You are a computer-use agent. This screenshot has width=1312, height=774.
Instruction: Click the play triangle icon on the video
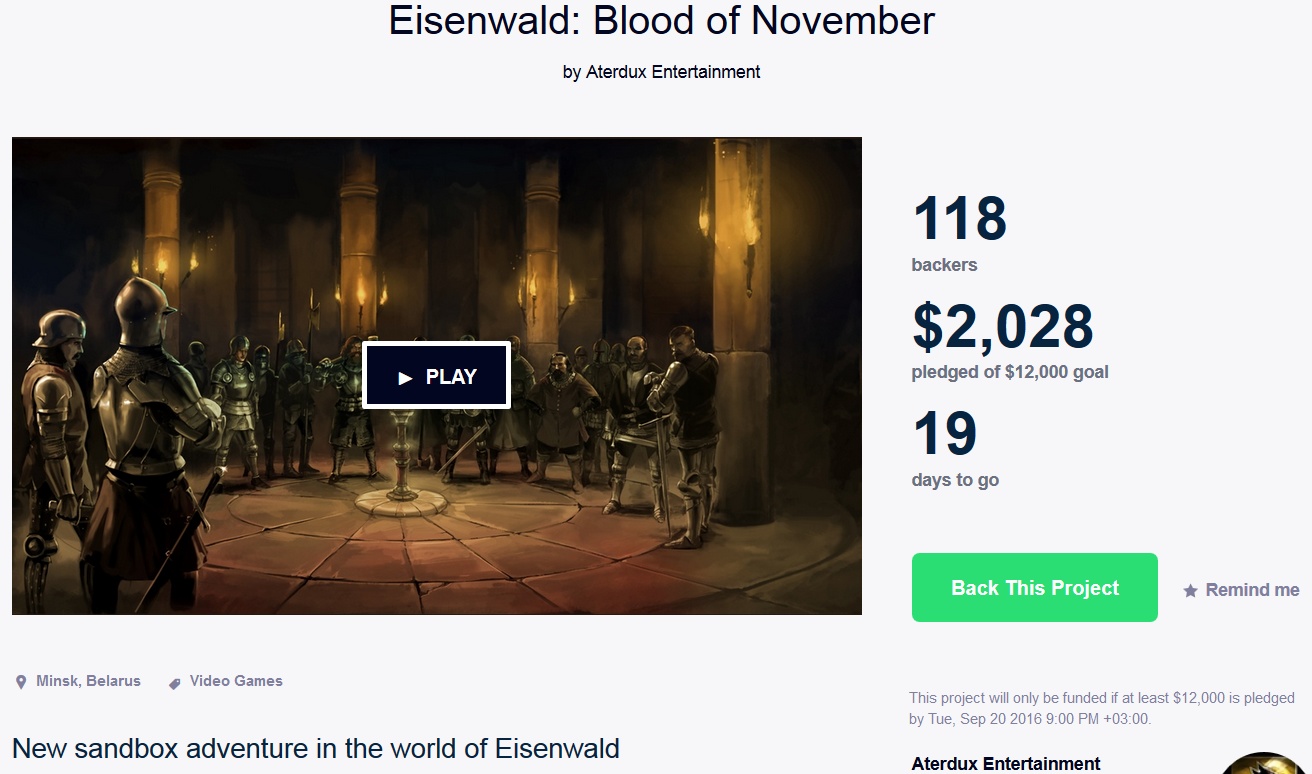pyautogui.click(x=405, y=378)
